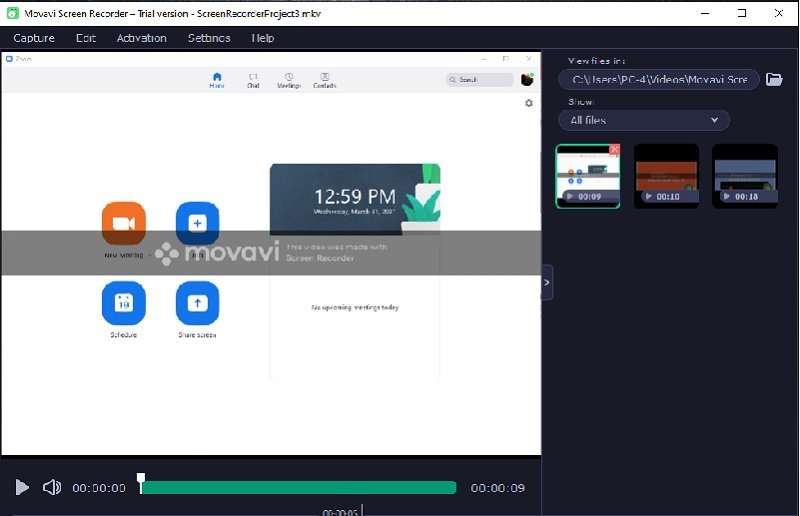This screenshot has height=516, width=800.
Task: Open the Activation menu
Action: tap(142, 38)
